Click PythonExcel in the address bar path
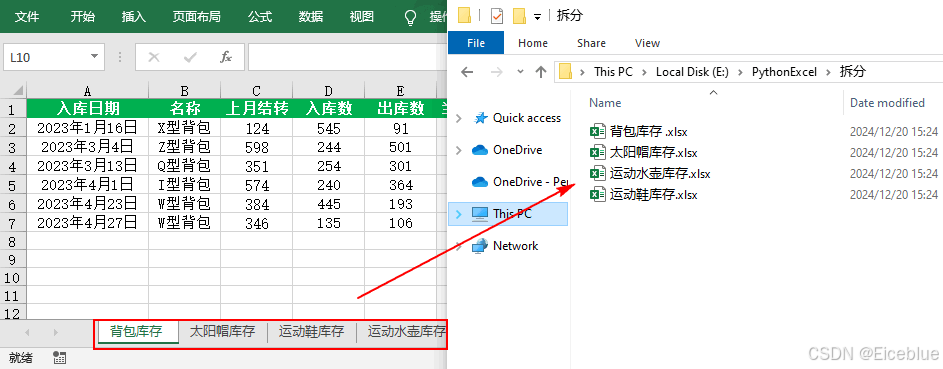This screenshot has height=369, width=943. pos(784,72)
